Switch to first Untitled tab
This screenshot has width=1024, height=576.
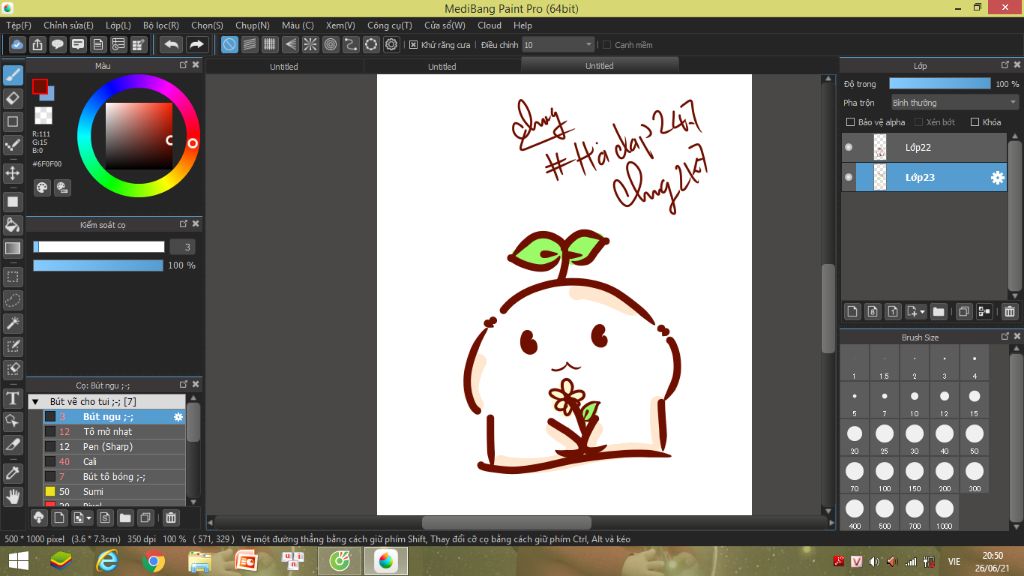coord(284,67)
